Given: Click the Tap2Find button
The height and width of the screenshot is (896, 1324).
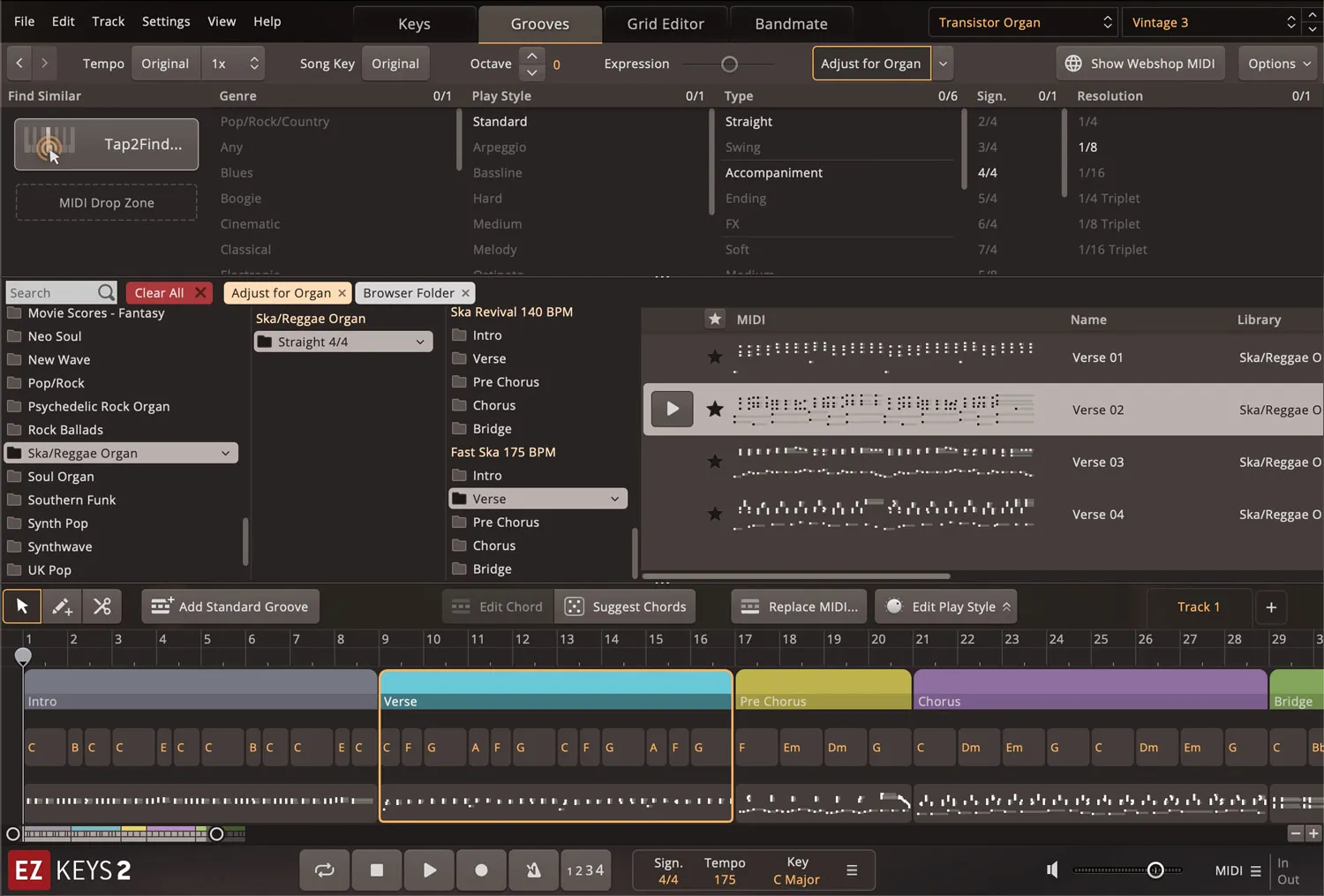Looking at the screenshot, I should (x=106, y=144).
